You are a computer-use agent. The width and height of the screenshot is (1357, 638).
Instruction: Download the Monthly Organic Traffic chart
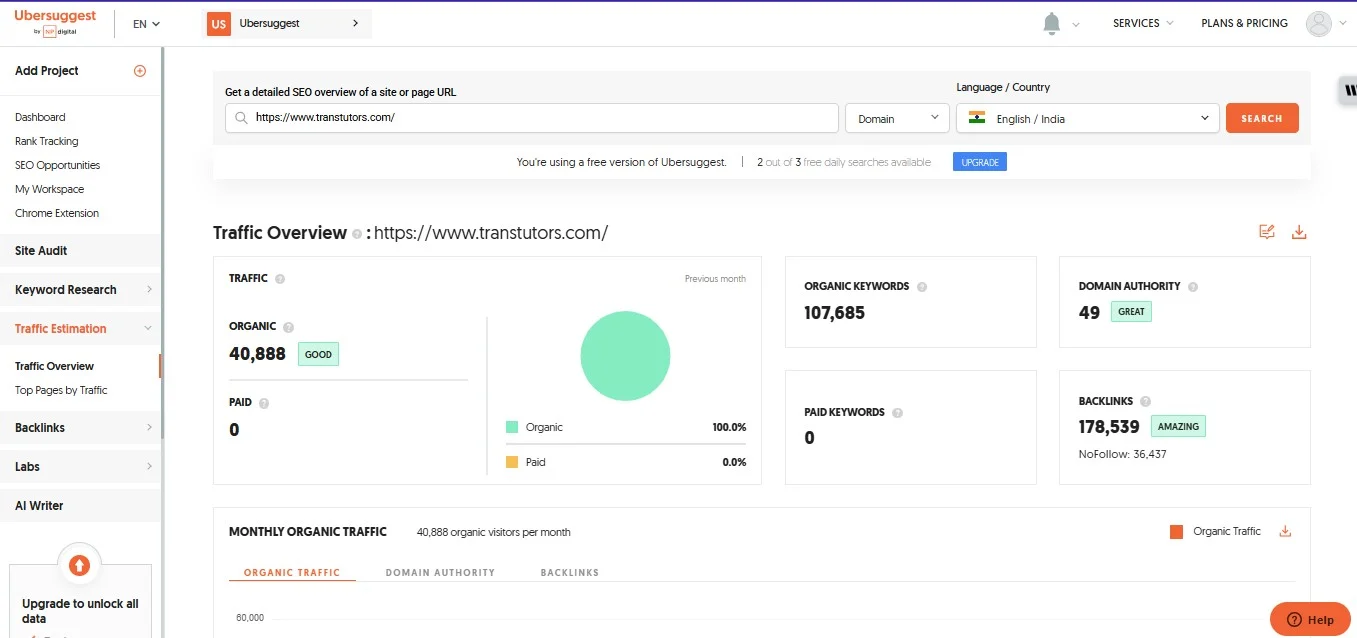(1285, 531)
